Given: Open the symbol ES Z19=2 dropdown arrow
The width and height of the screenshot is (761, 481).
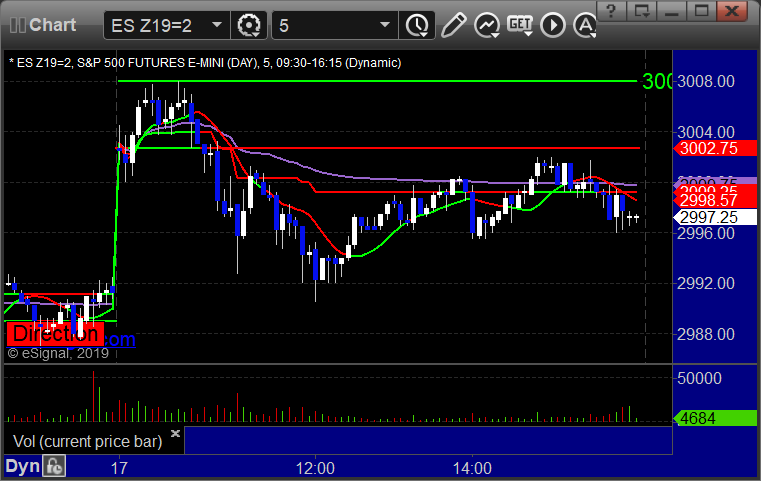Looking at the screenshot, I should [x=217, y=25].
